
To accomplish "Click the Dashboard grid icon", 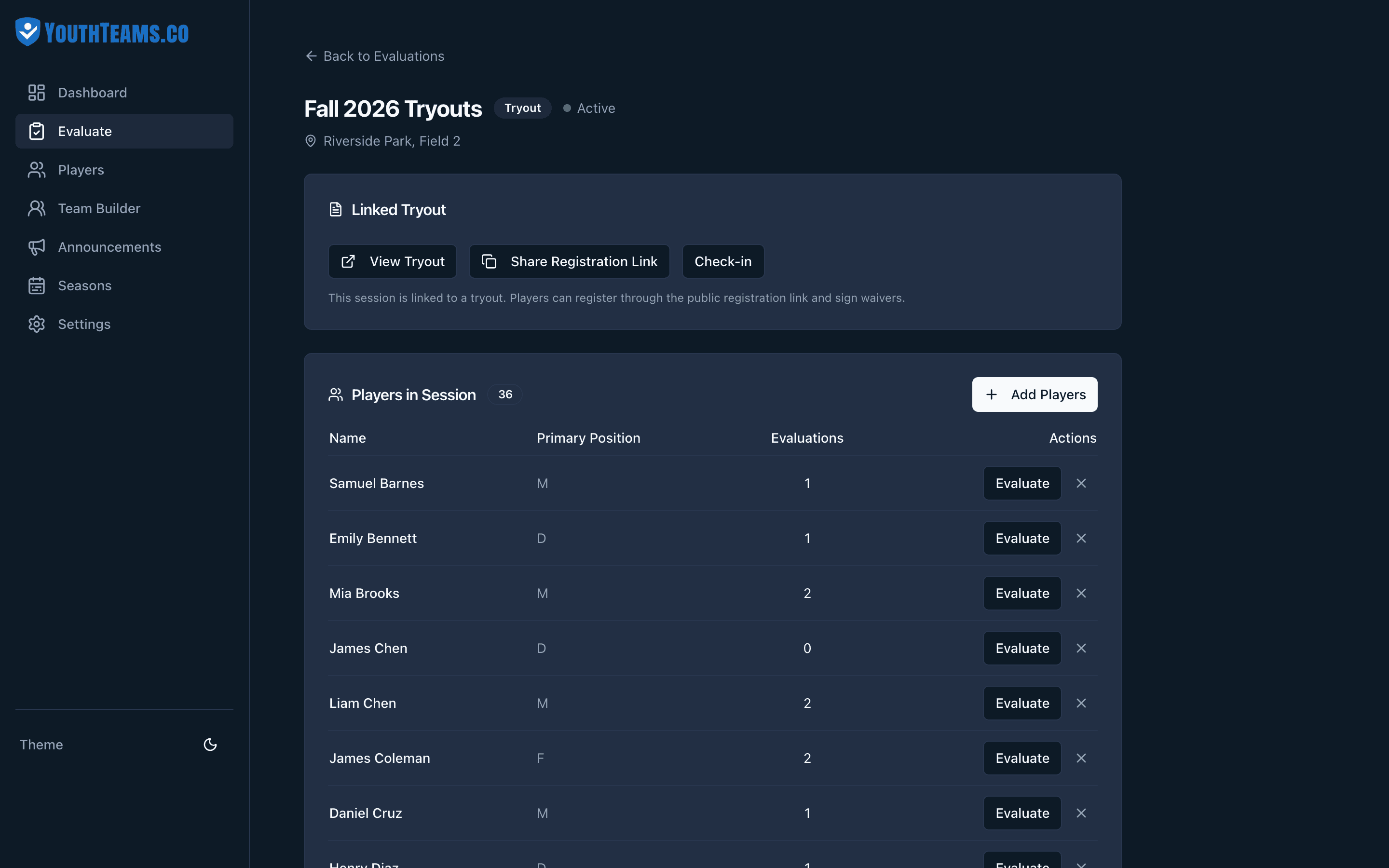I will [x=37, y=93].
